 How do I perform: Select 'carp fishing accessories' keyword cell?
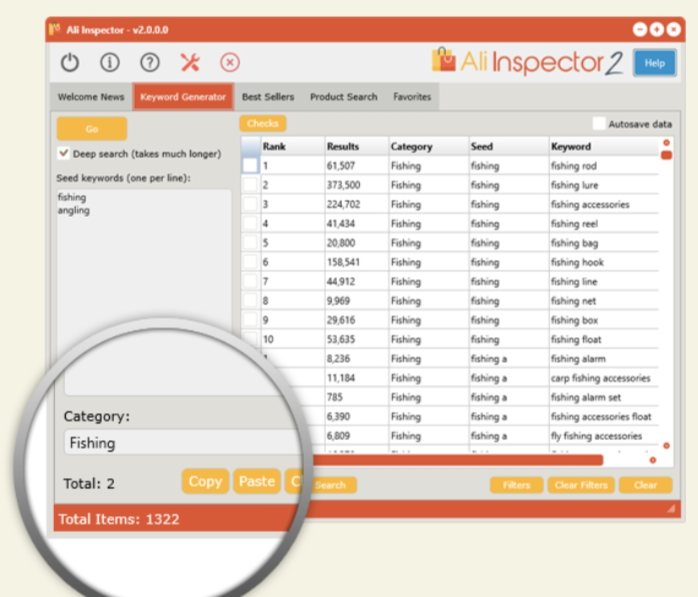(x=604, y=378)
